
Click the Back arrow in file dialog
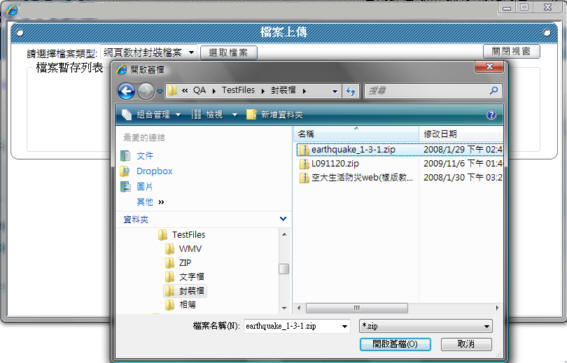pyautogui.click(x=126, y=91)
